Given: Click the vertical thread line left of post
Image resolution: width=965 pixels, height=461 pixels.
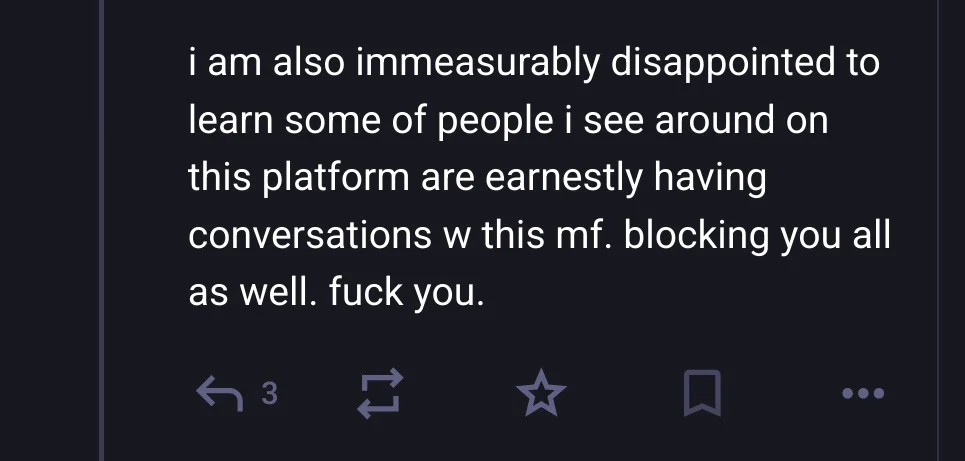Looking at the screenshot, I should [102, 230].
